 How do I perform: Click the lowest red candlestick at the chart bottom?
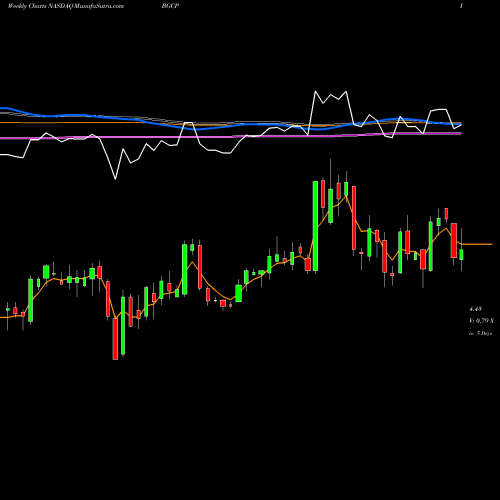(x=115, y=339)
